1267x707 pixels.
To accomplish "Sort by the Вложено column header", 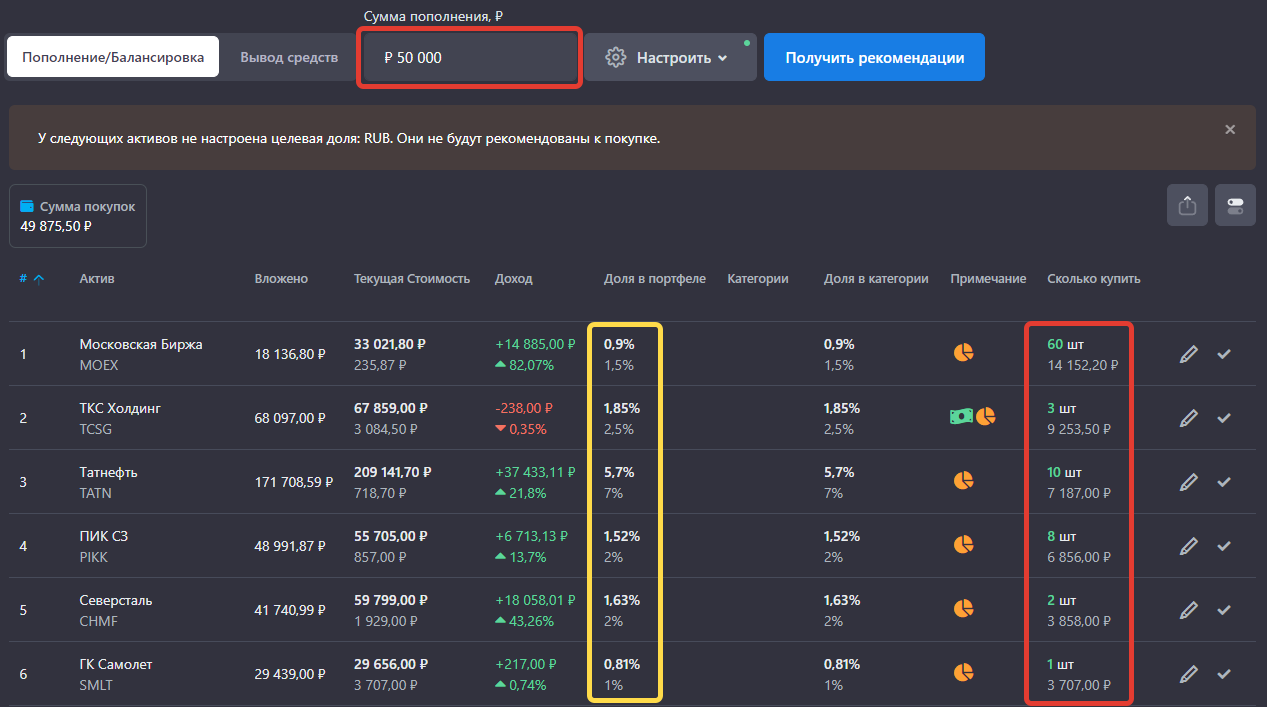I will (x=281, y=279).
